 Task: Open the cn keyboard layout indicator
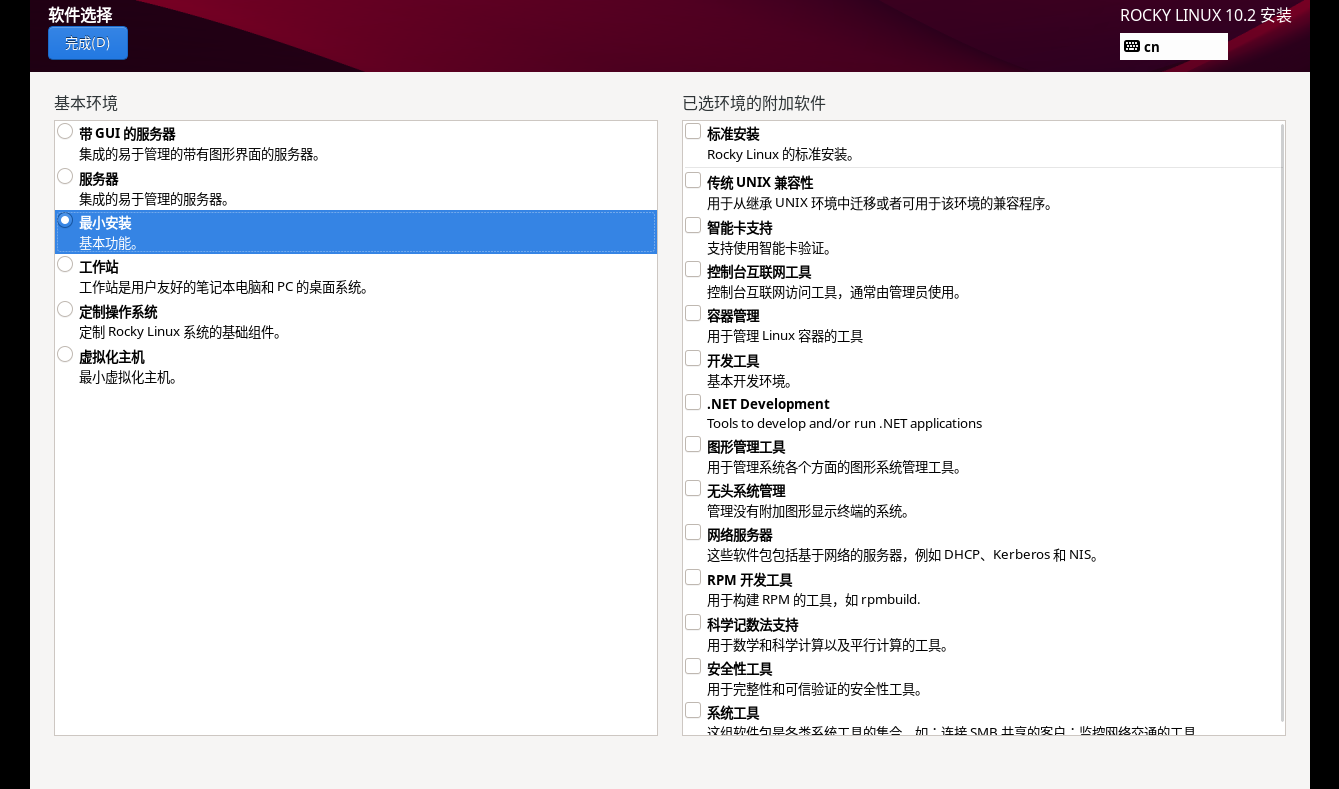pos(1173,46)
